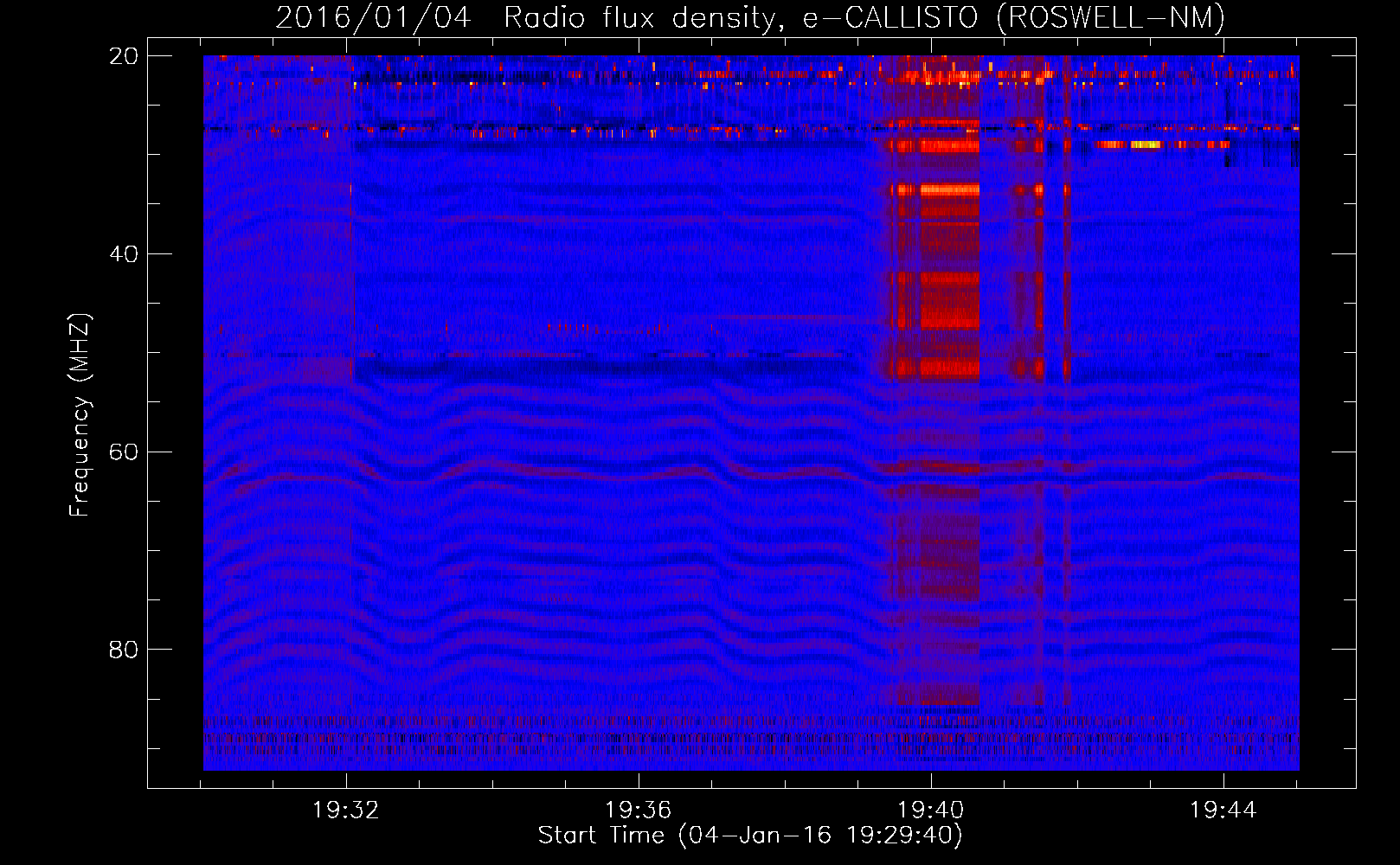
Task: Click the 19:36 time tick label
Action: [638, 811]
